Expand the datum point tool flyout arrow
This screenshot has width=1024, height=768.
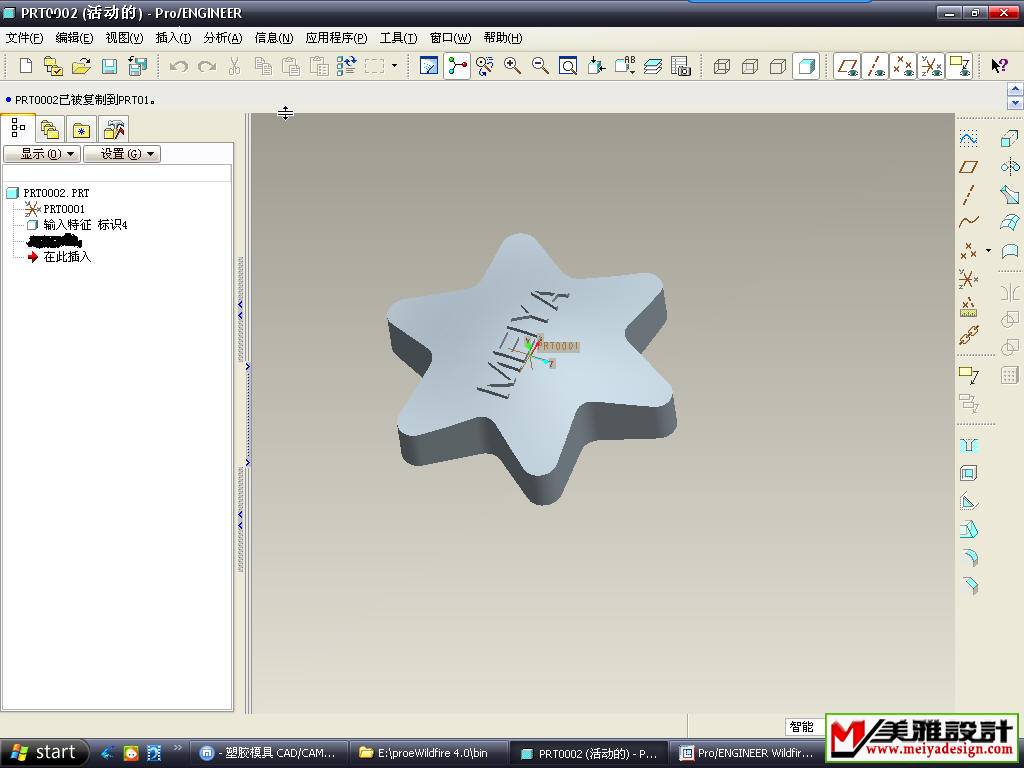pos(988,250)
